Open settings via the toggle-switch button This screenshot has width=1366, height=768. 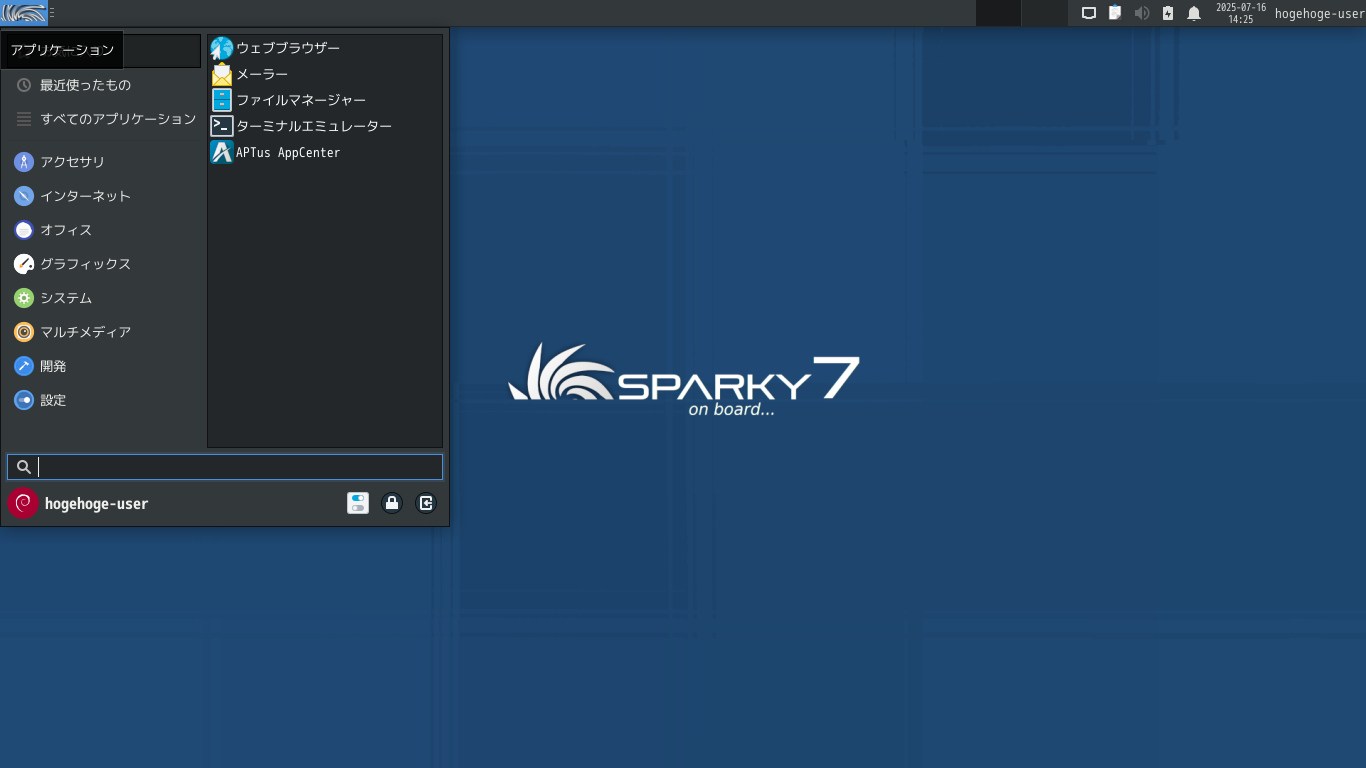(x=358, y=503)
